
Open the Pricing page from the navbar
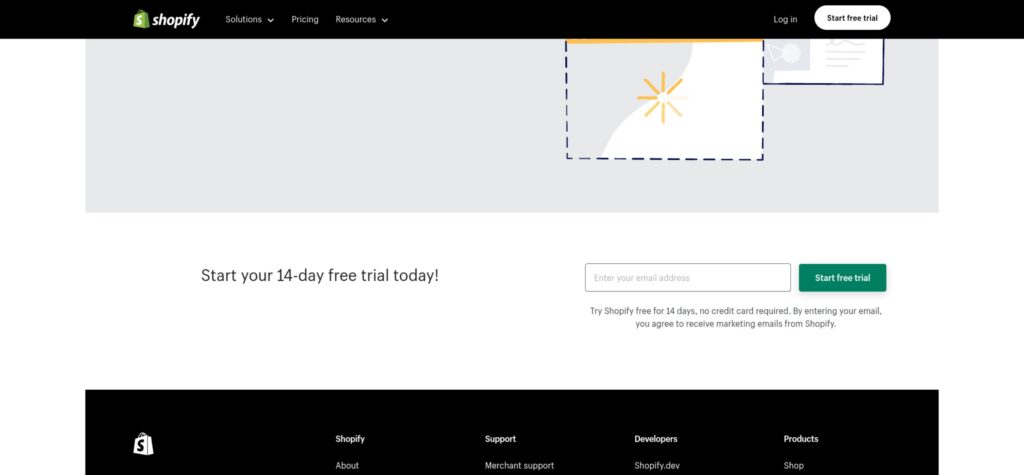(x=305, y=19)
